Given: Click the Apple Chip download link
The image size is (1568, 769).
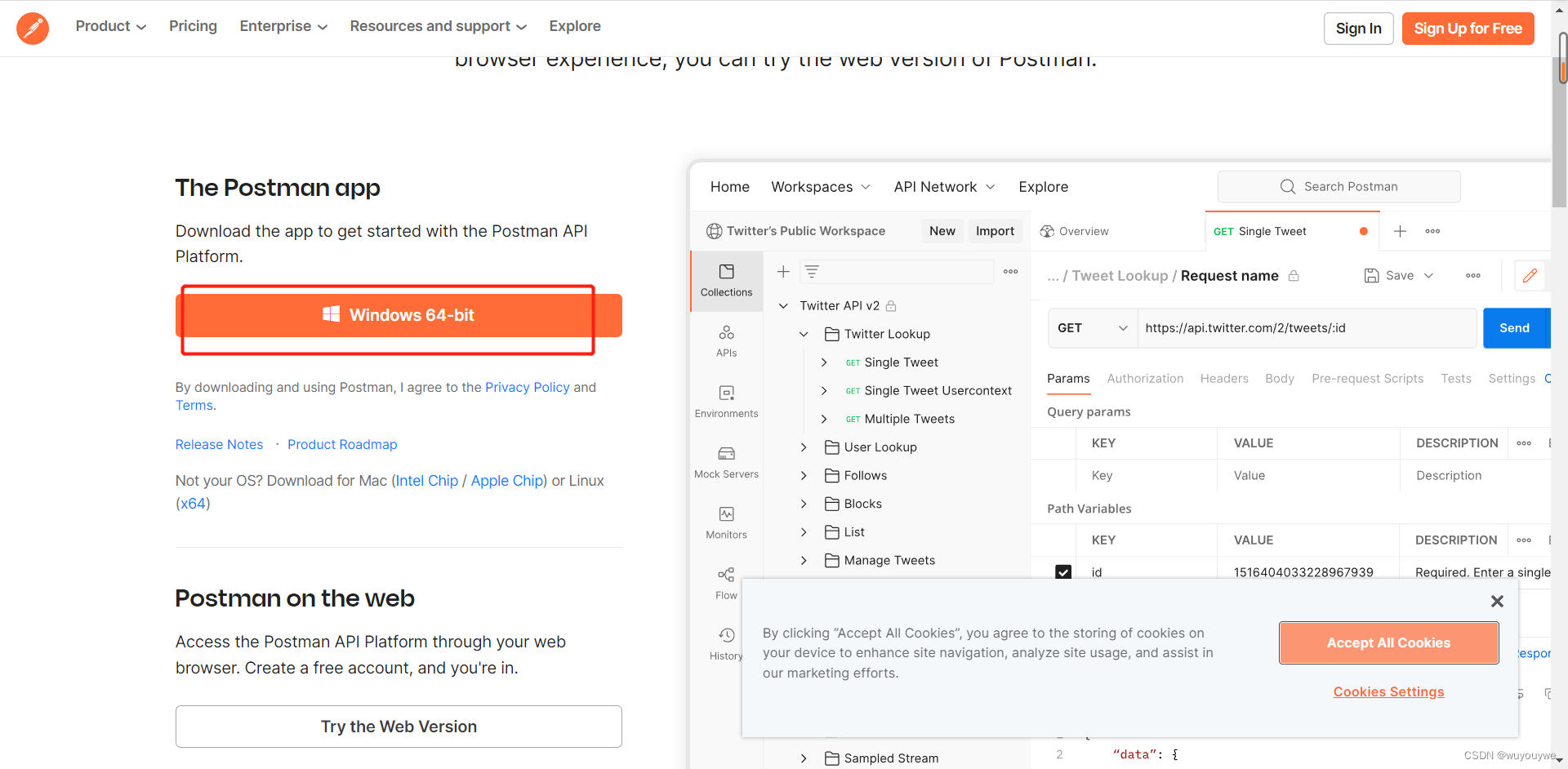Looking at the screenshot, I should pyautogui.click(x=507, y=481).
